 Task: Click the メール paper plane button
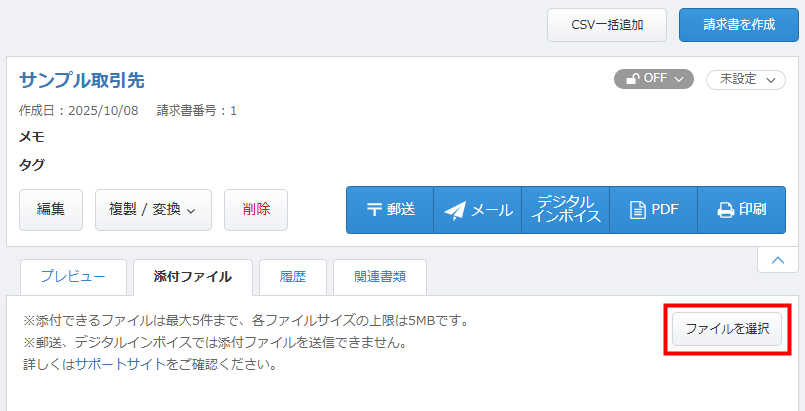478,210
